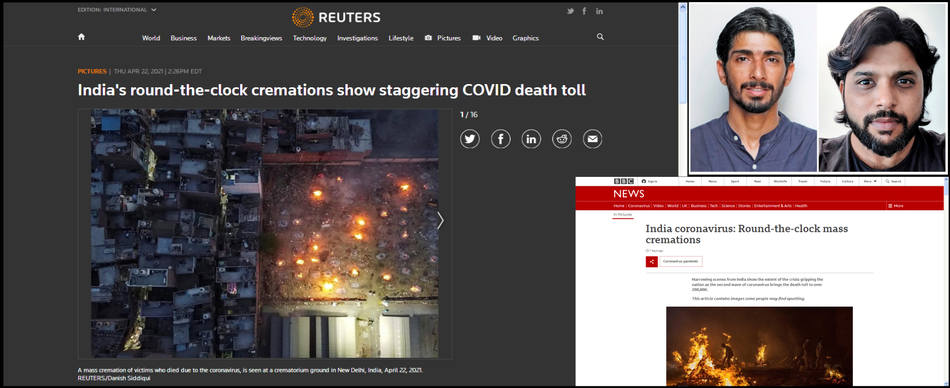
Task: Select Sport in BBC top bar
Action: click(735, 181)
